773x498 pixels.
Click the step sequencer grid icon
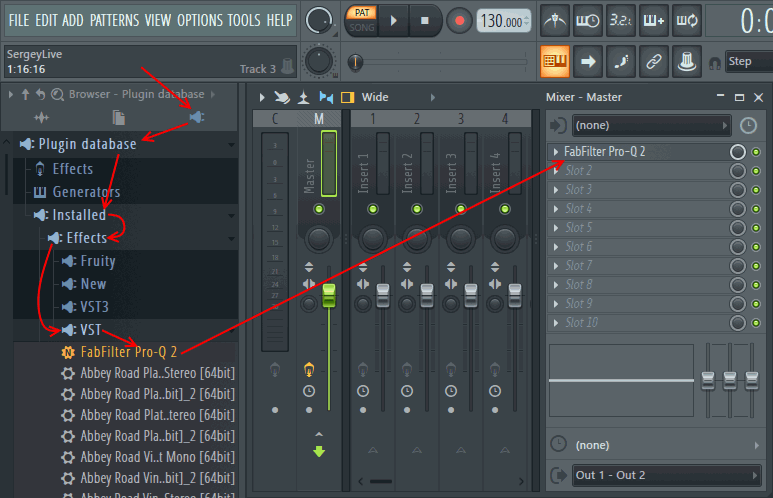click(555, 61)
